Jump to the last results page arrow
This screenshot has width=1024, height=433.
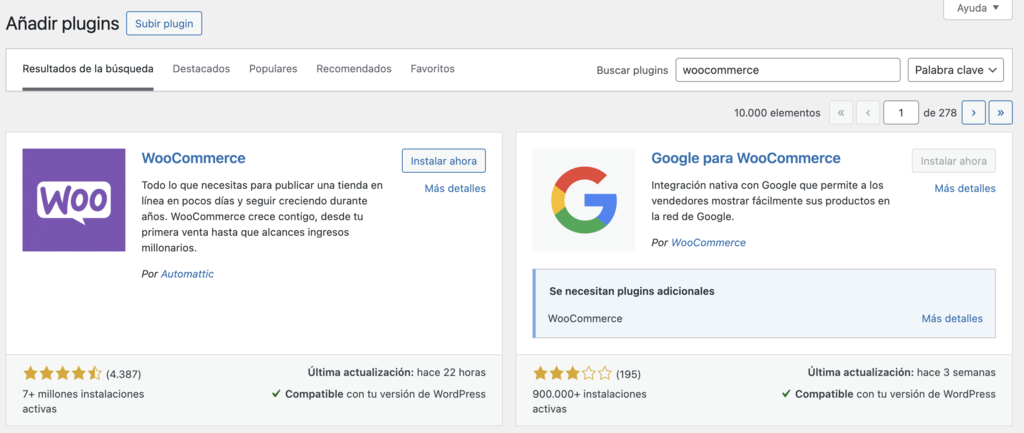point(1000,113)
